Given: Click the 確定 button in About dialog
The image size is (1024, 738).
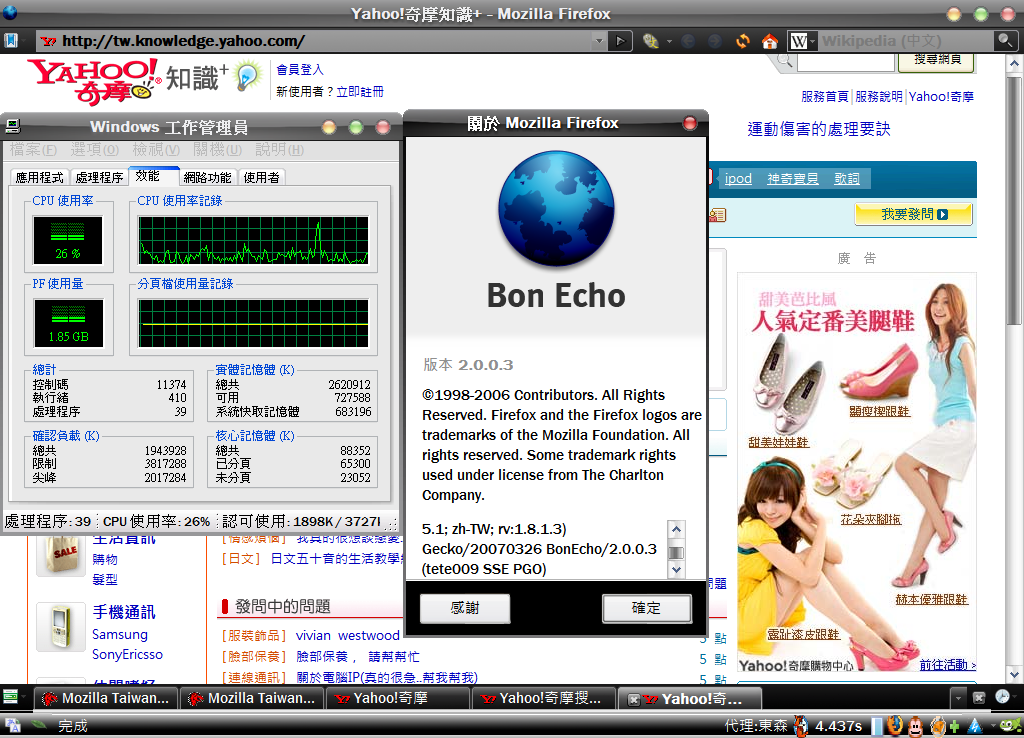Looking at the screenshot, I should tap(646, 608).
